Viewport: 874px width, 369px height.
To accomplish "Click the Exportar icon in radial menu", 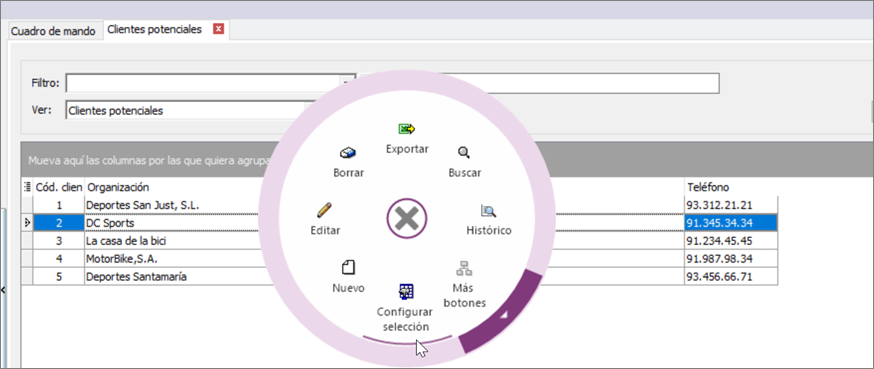I will tap(407, 129).
